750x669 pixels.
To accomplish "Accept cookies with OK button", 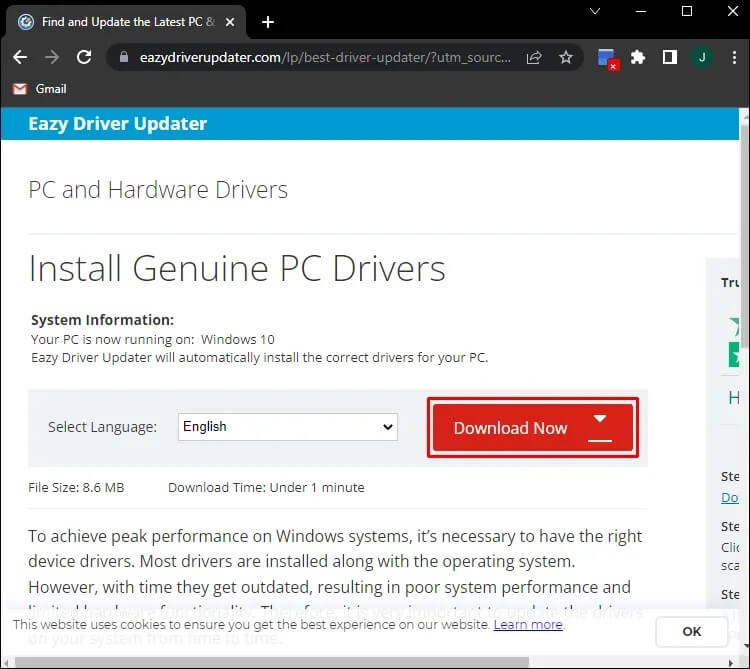I will pos(692,632).
